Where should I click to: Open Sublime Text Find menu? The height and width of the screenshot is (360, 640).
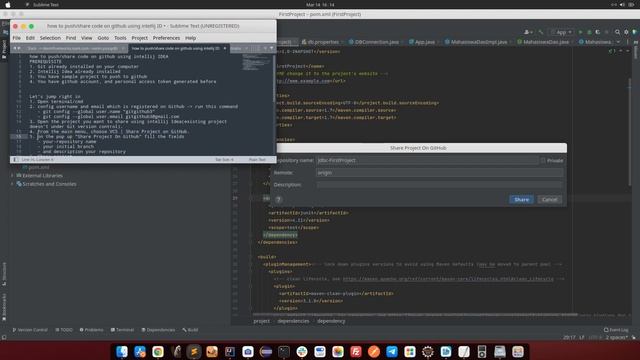[71, 38]
